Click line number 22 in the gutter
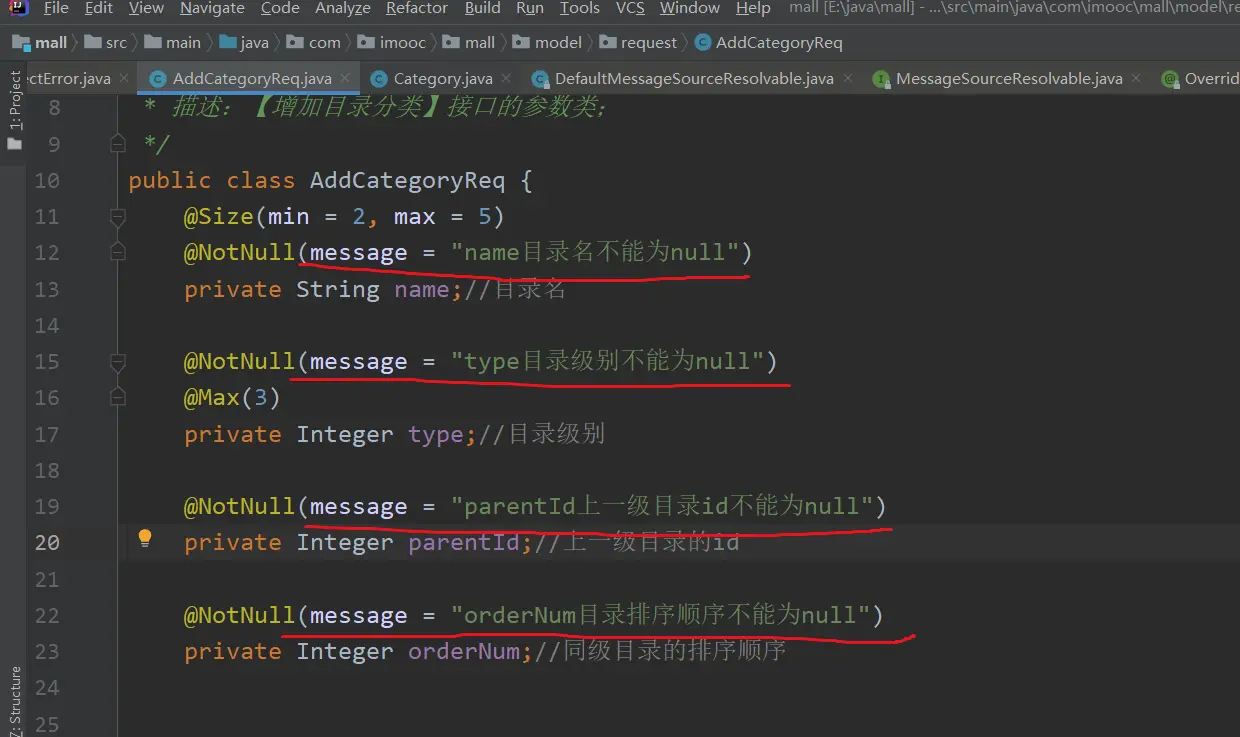The width and height of the screenshot is (1240, 737). coord(47,615)
